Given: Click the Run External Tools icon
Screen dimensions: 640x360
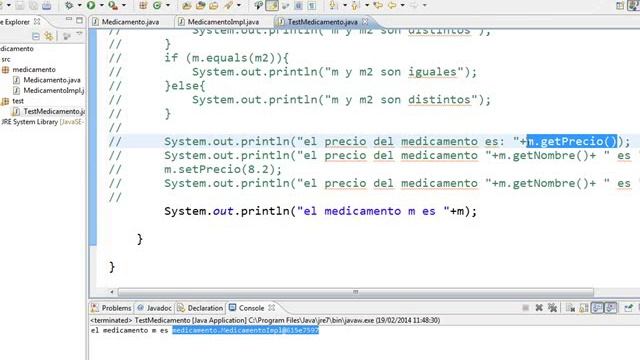Looking at the screenshot, I should click(113, 5).
